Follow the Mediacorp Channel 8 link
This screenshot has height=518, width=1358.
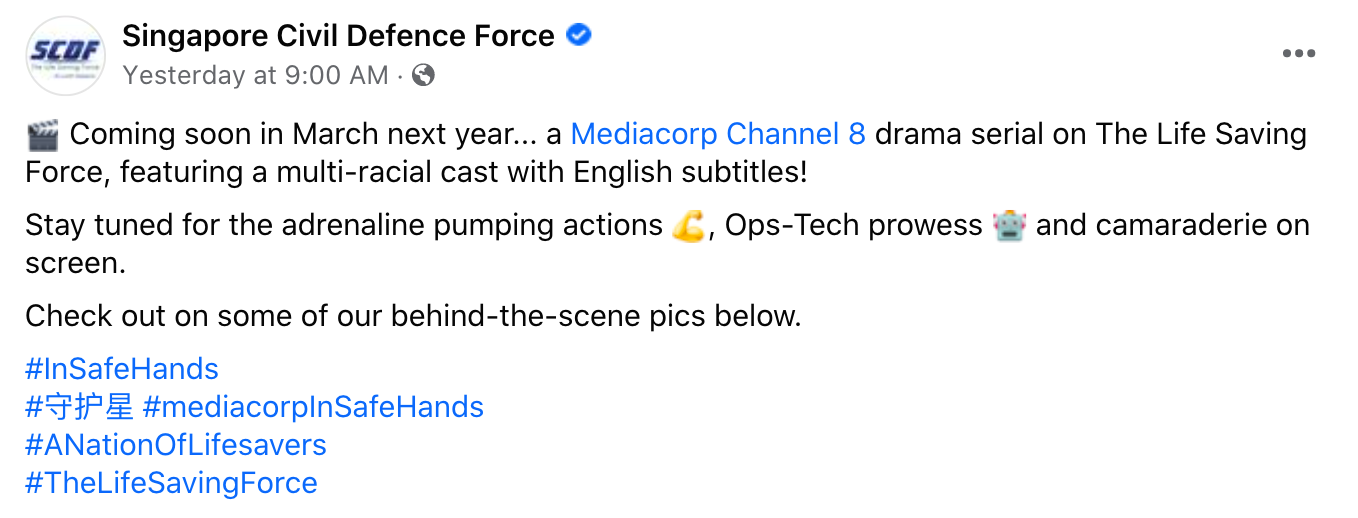coord(717,134)
